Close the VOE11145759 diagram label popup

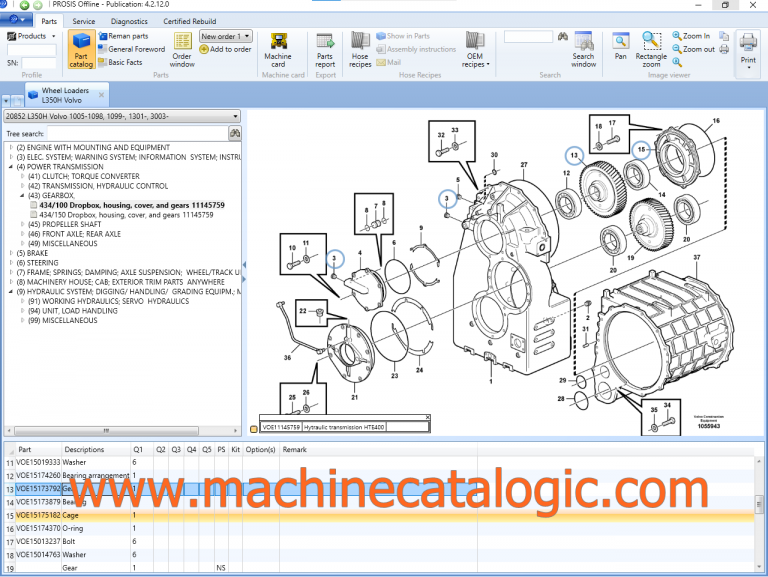(428, 417)
